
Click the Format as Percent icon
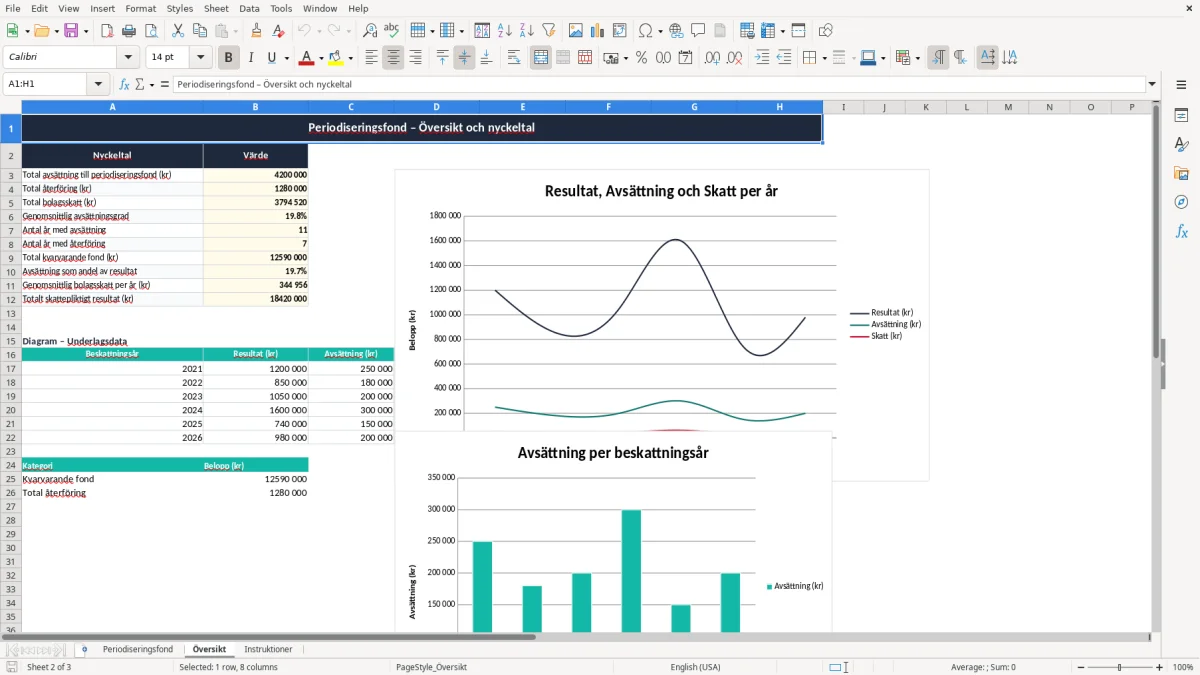pos(641,58)
